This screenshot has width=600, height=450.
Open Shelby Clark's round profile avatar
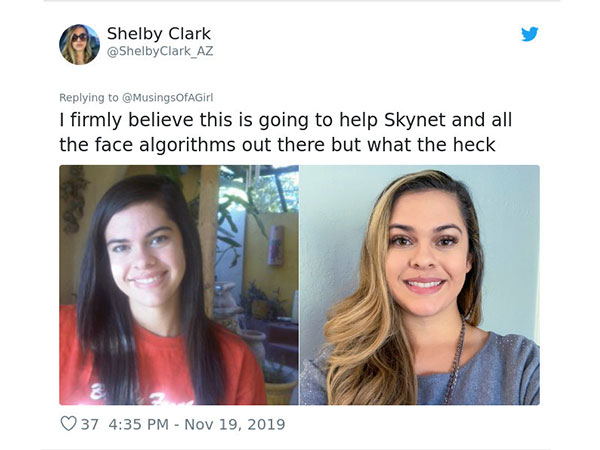pos(79,44)
